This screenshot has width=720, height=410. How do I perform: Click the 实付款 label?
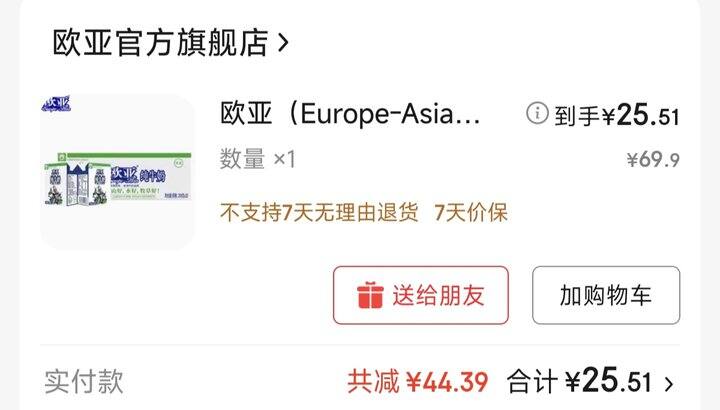tap(84, 382)
